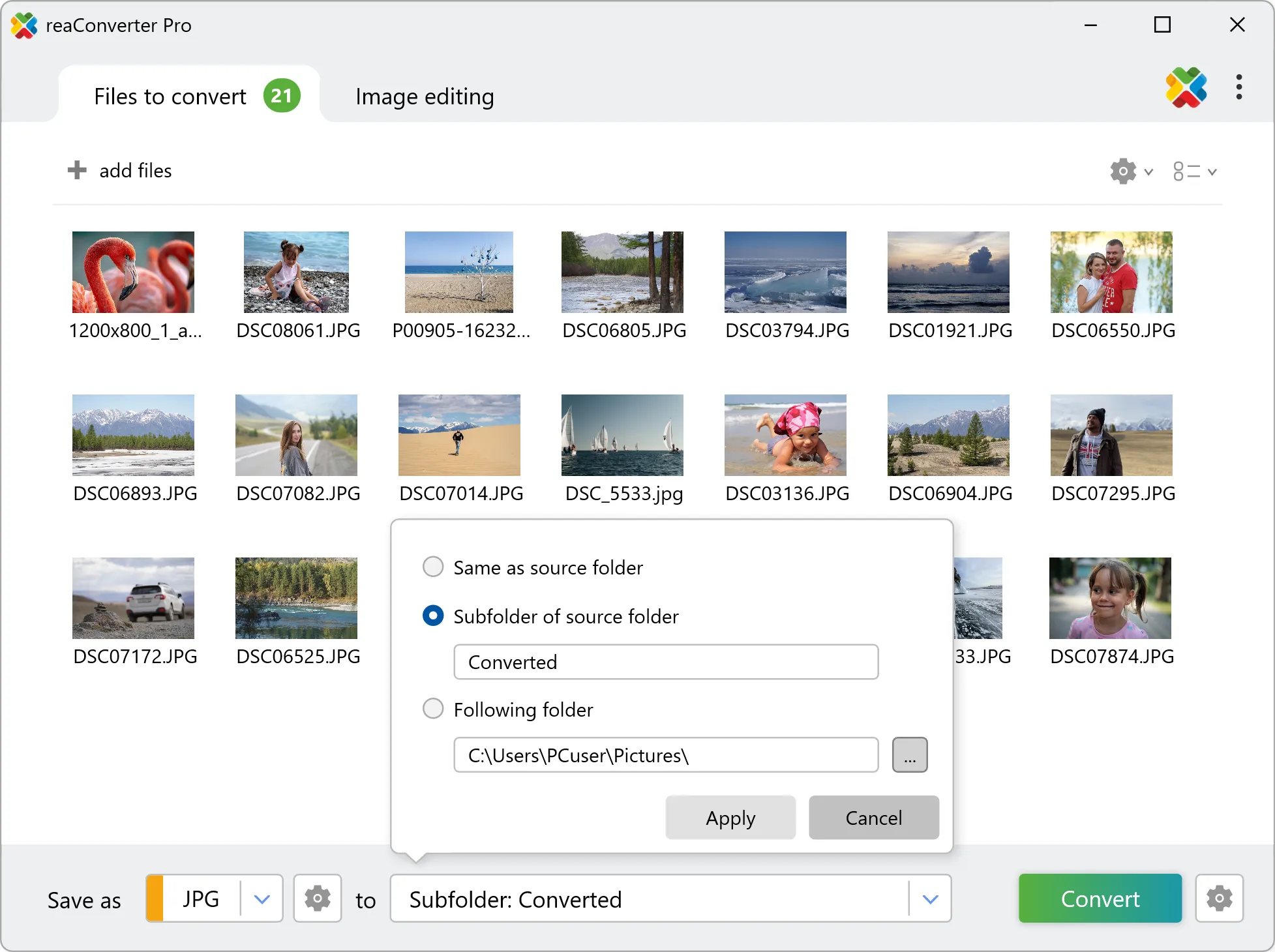Edit the Converted subfolder name field
Image resolution: width=1275 pixels, height=952 pixels.
coord(665,662)
